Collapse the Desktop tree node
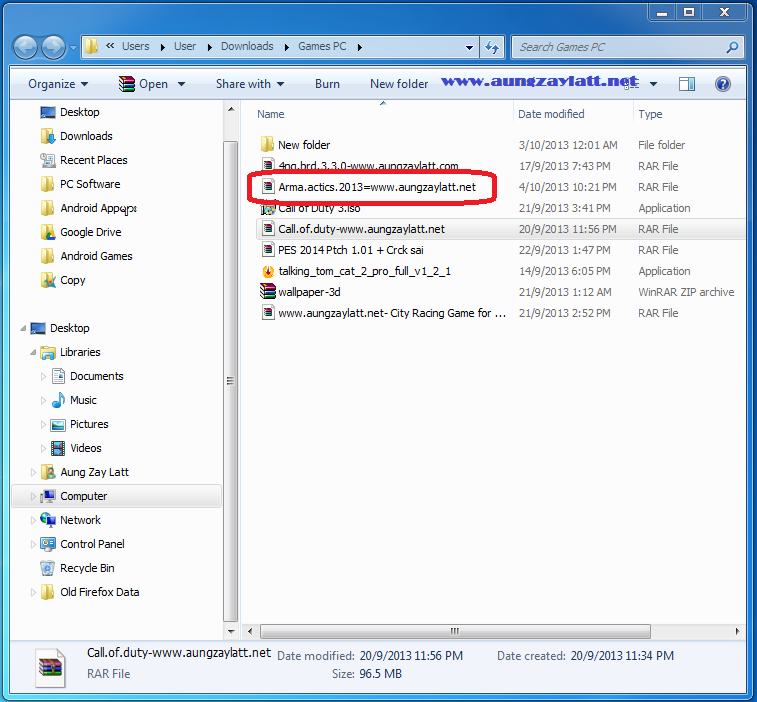 pos(23,328)
